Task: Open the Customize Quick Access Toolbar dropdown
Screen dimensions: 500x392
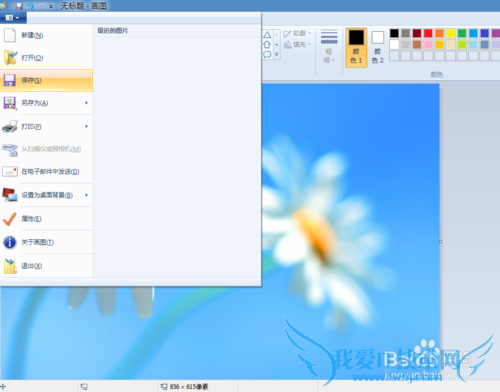Action: click(x=51, y=6)
